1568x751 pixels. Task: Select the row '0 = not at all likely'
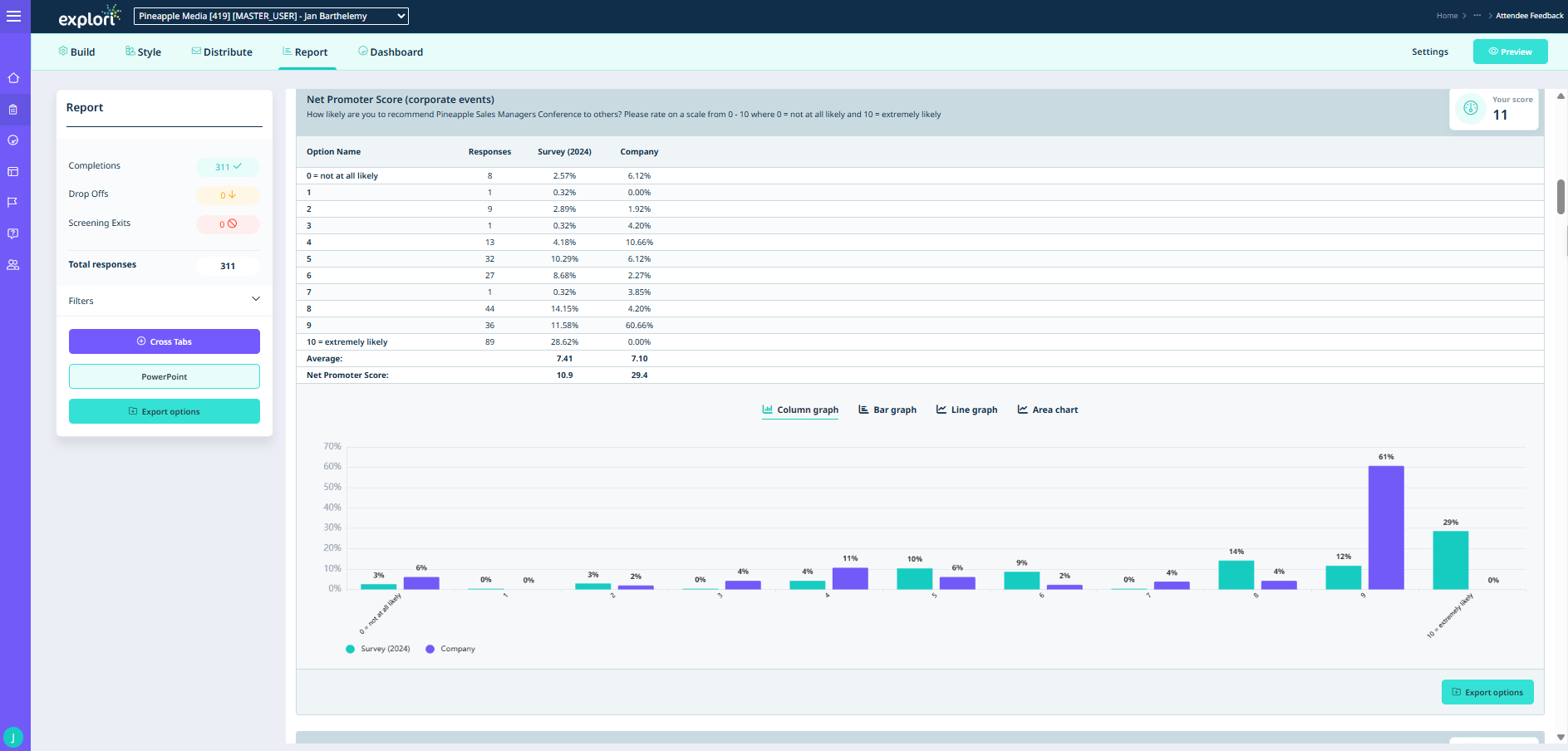pyautogui.click(x=920, y=176)
